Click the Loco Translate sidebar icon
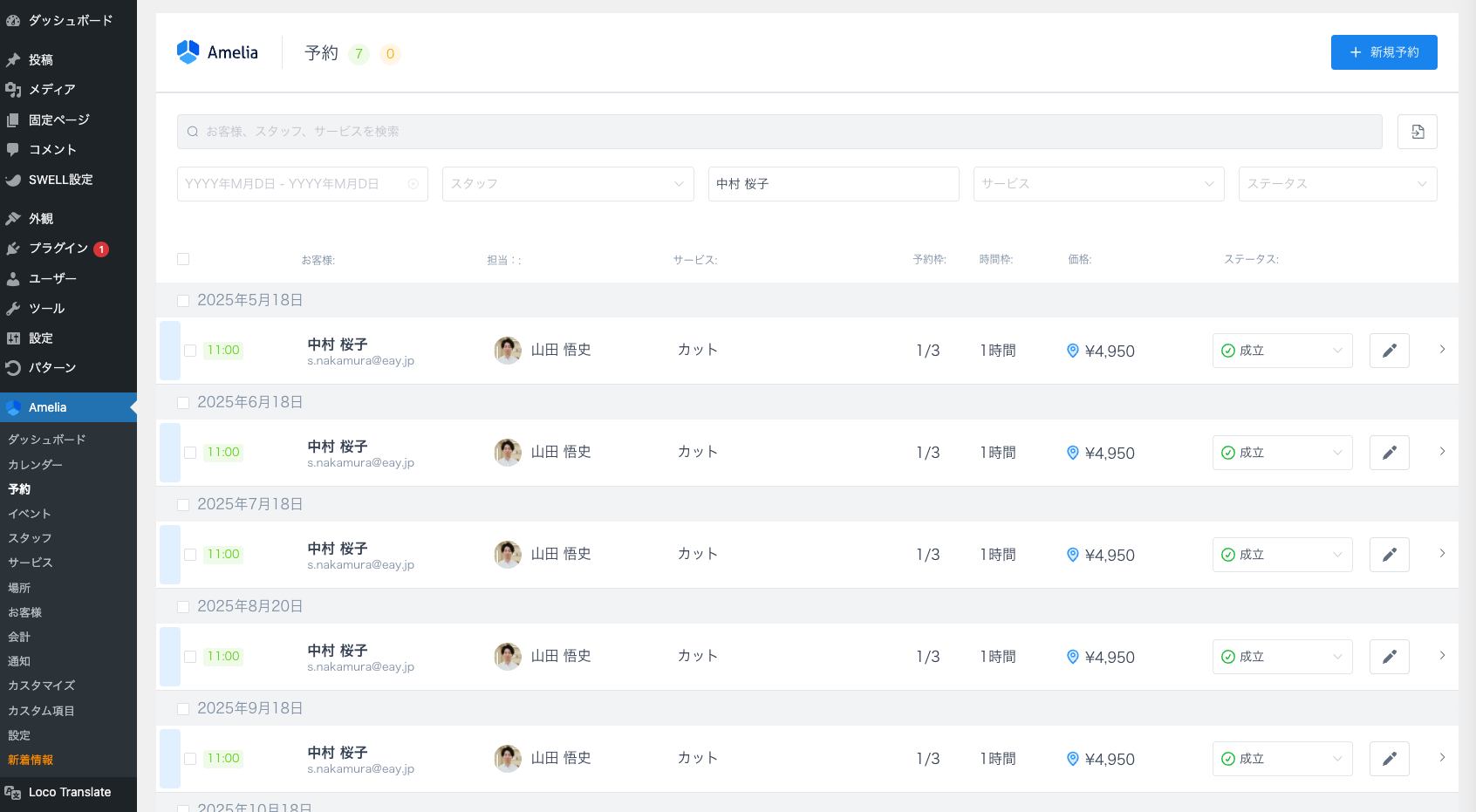This screenshot has height=812, width=1476. 13,792
